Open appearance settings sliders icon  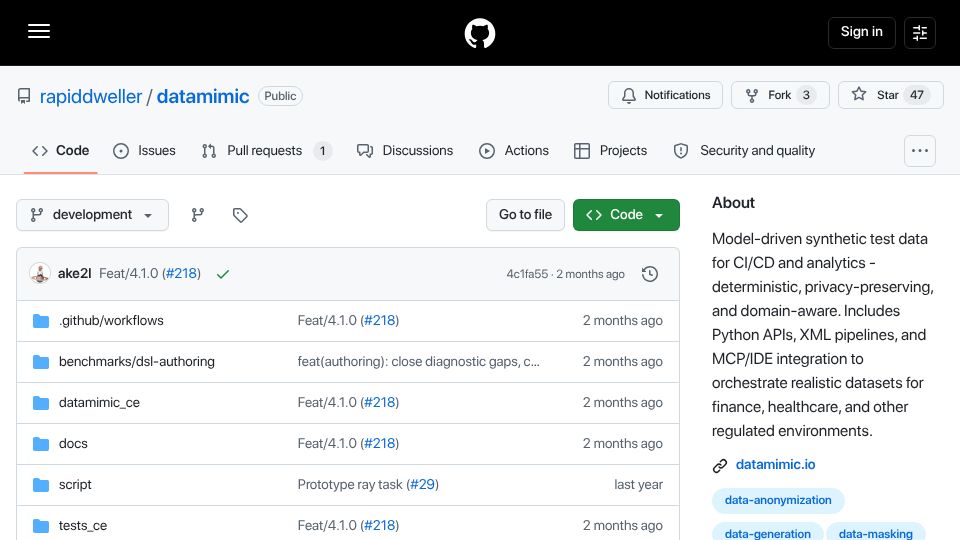point(920,32)
